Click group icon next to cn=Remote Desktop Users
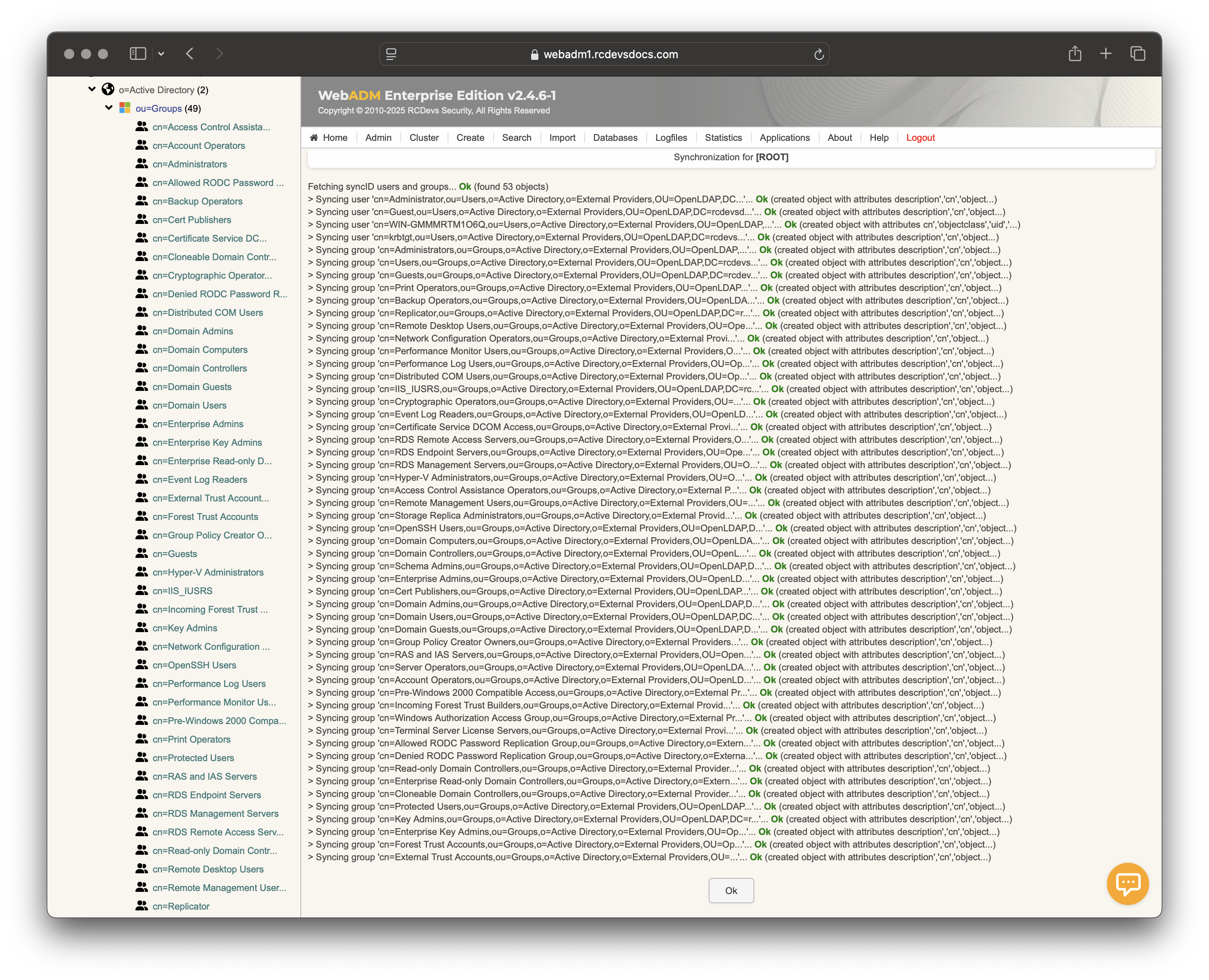This screenshot has width=1209, height=980. pos(142,869)
